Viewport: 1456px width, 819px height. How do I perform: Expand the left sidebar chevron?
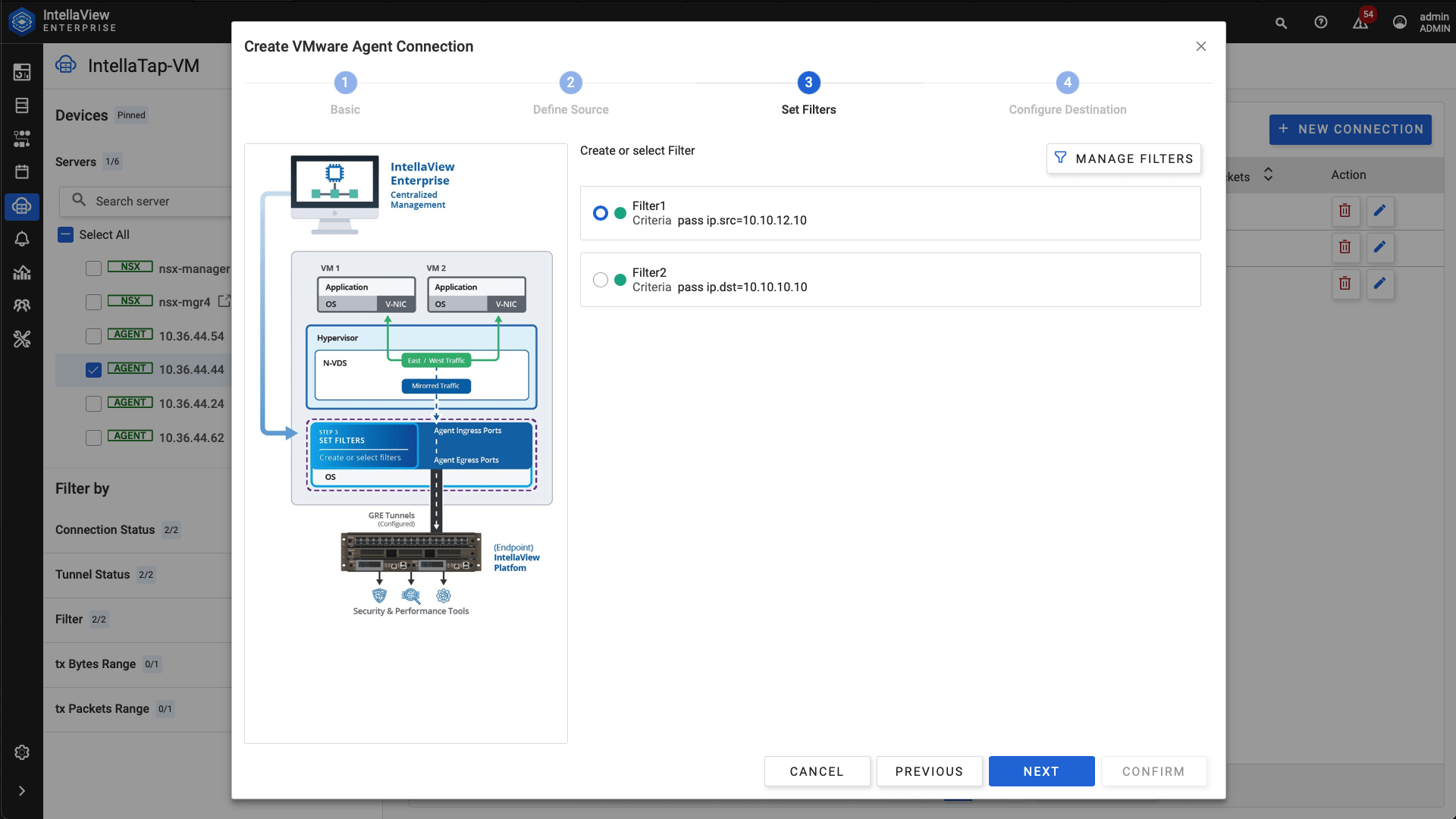point(22,791)
